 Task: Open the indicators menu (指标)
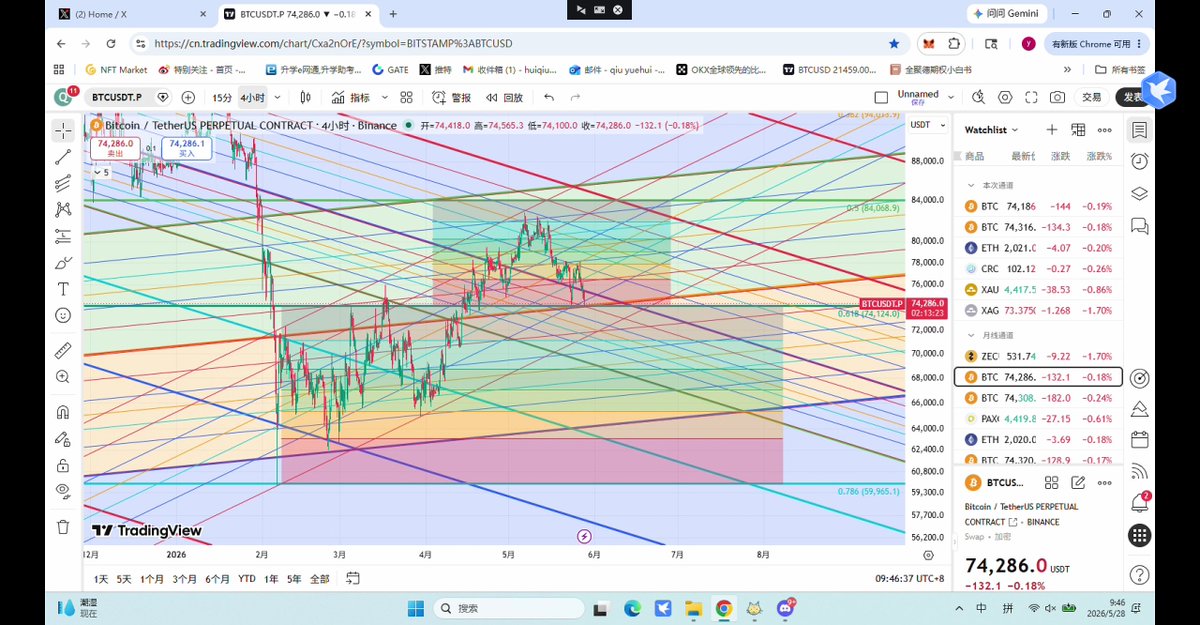coord(350,97)
